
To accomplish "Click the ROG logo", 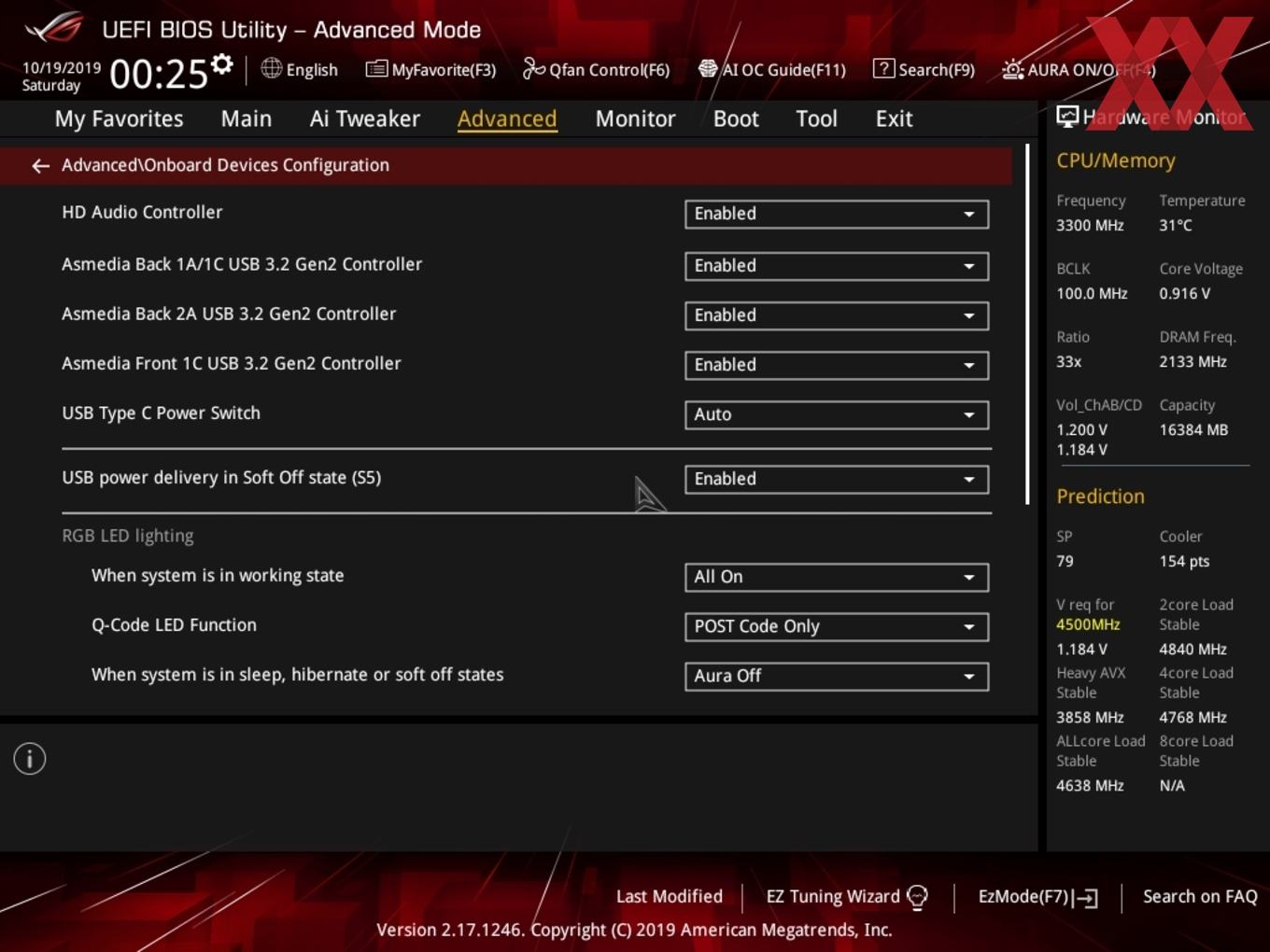I will (x=54, y=27).
